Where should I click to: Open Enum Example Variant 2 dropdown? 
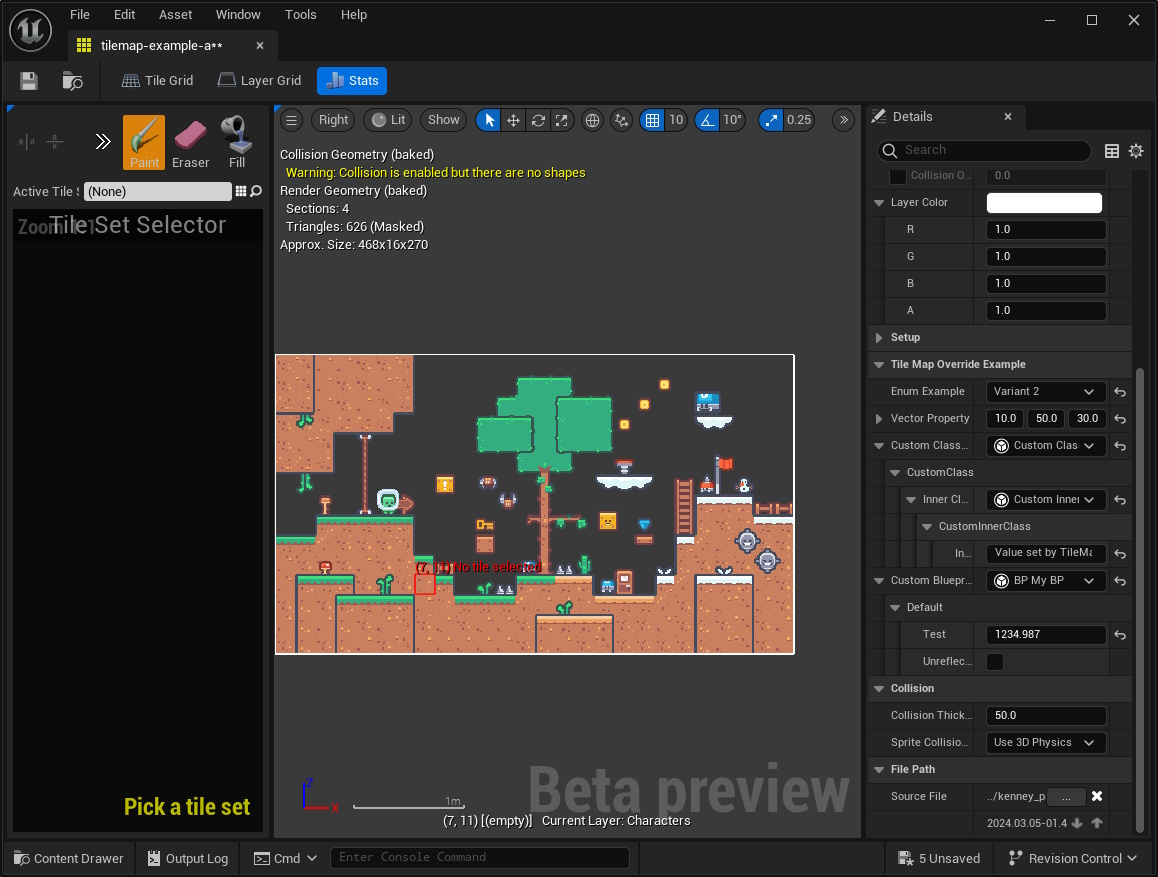point(1045,391)
